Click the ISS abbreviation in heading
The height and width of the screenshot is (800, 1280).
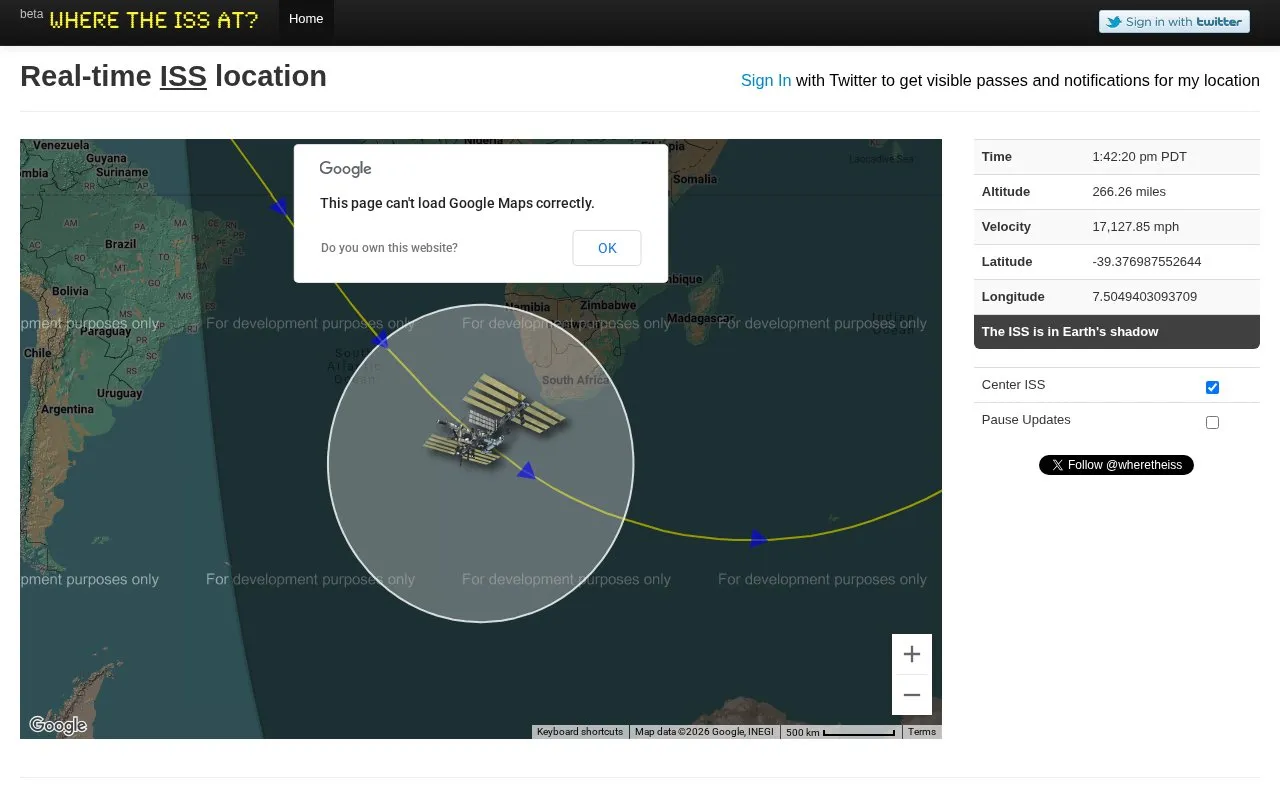pyautogui.click(x=183, y=76)
